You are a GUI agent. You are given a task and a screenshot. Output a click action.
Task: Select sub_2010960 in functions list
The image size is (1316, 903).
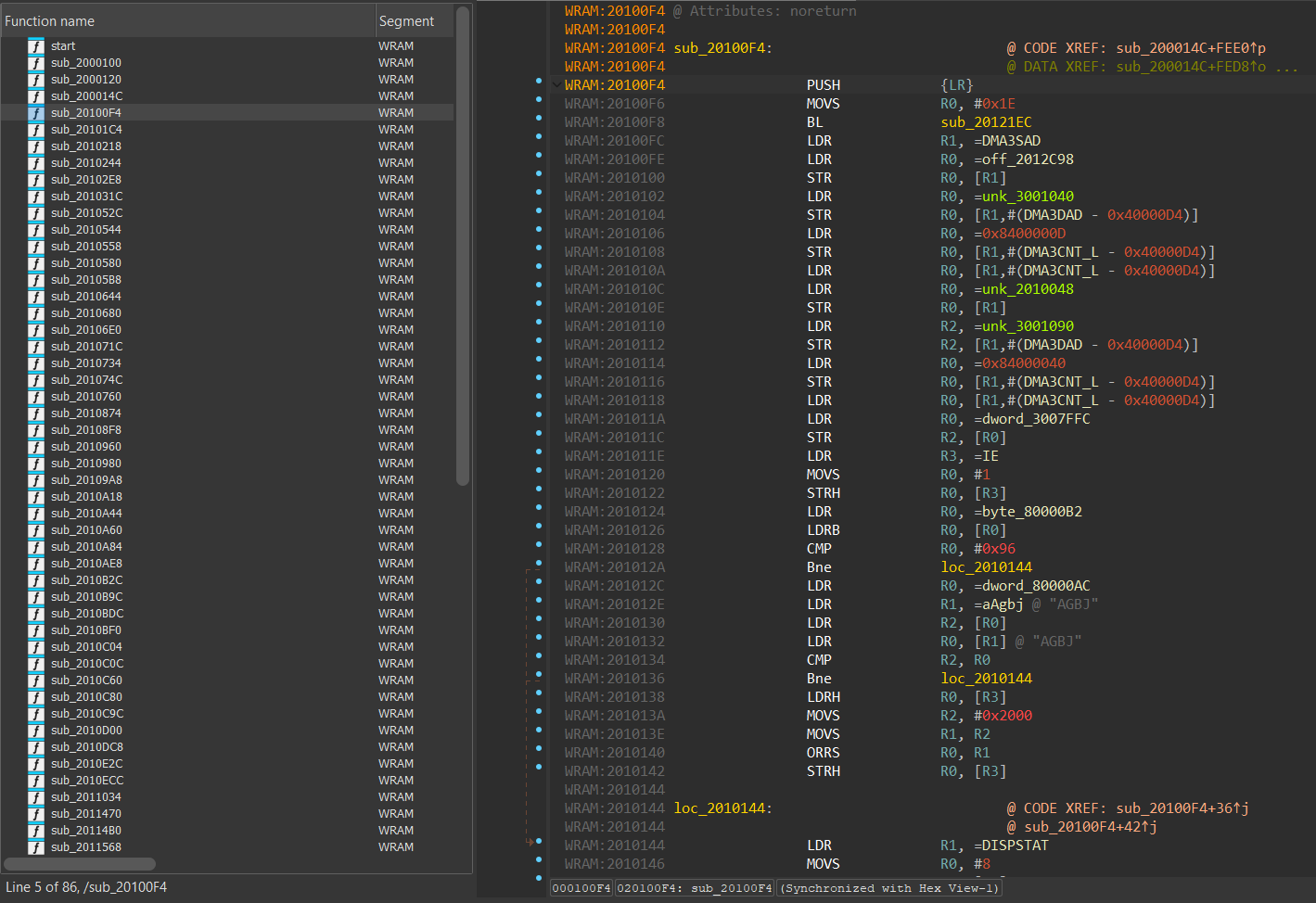point(227,447)
